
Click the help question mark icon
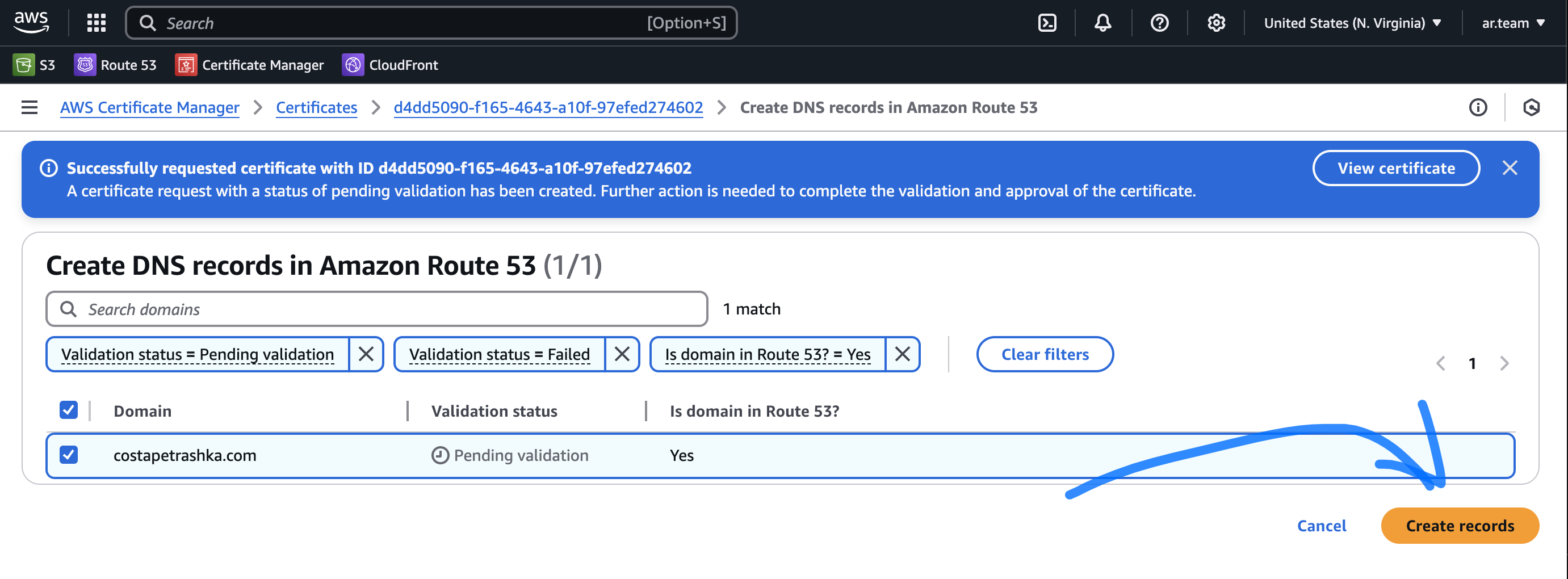tap(1159, 23)
